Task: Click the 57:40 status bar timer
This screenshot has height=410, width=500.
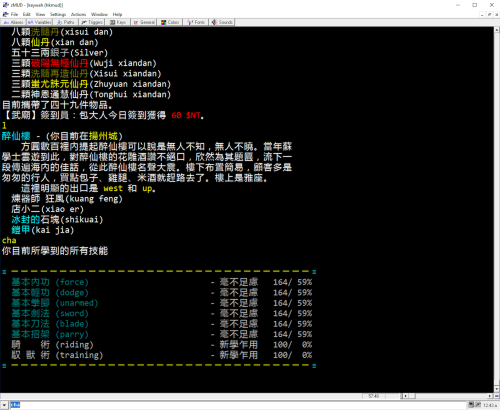Action: pos(373,396)
